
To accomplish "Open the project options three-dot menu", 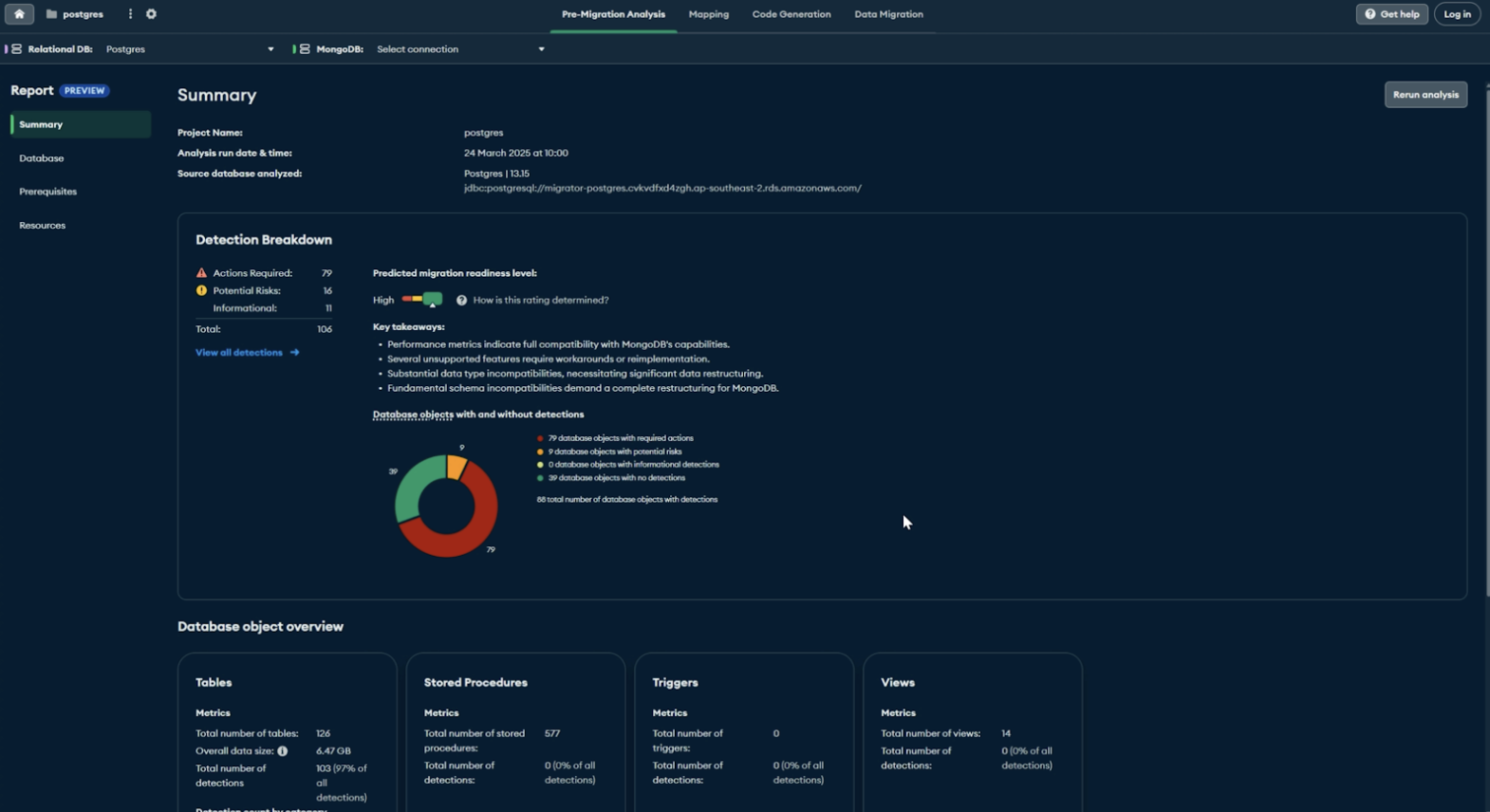I will 130,14.
